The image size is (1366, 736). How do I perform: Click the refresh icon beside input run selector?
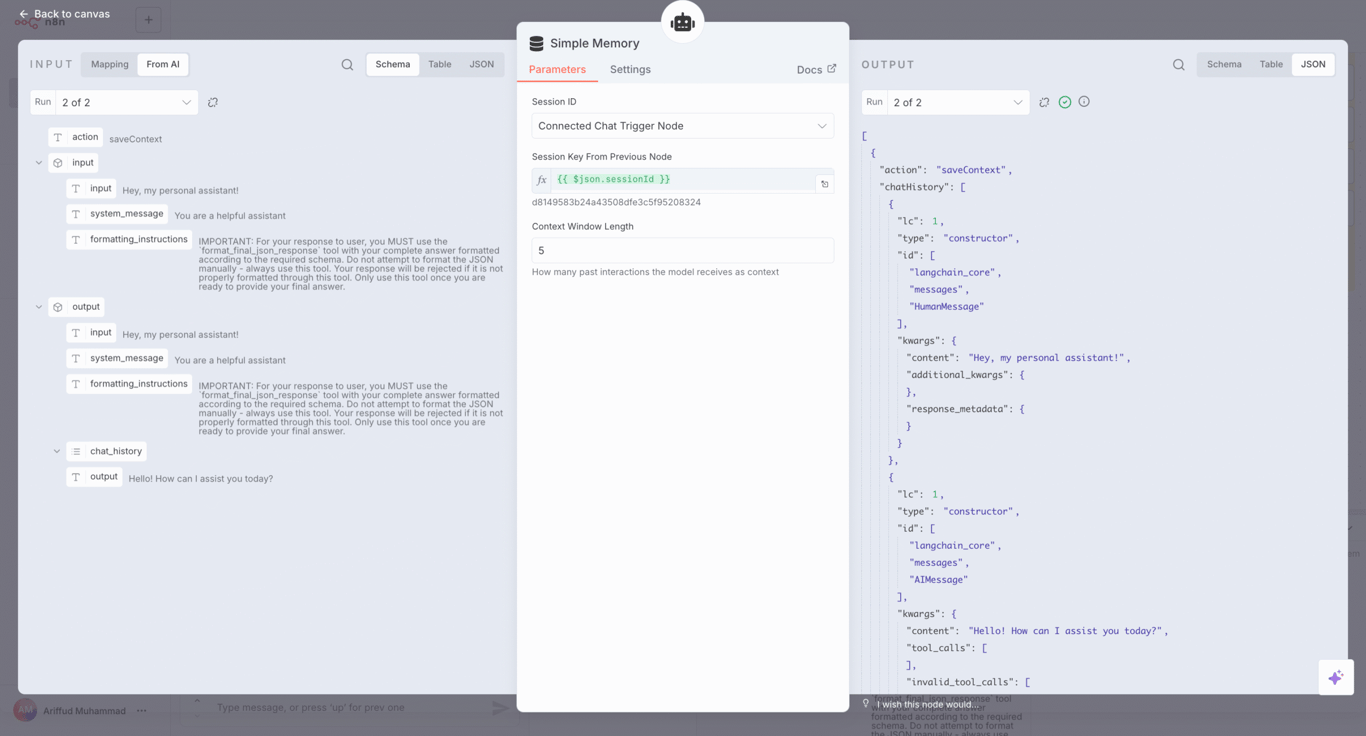pyautogui.click(x=213, y=102)
